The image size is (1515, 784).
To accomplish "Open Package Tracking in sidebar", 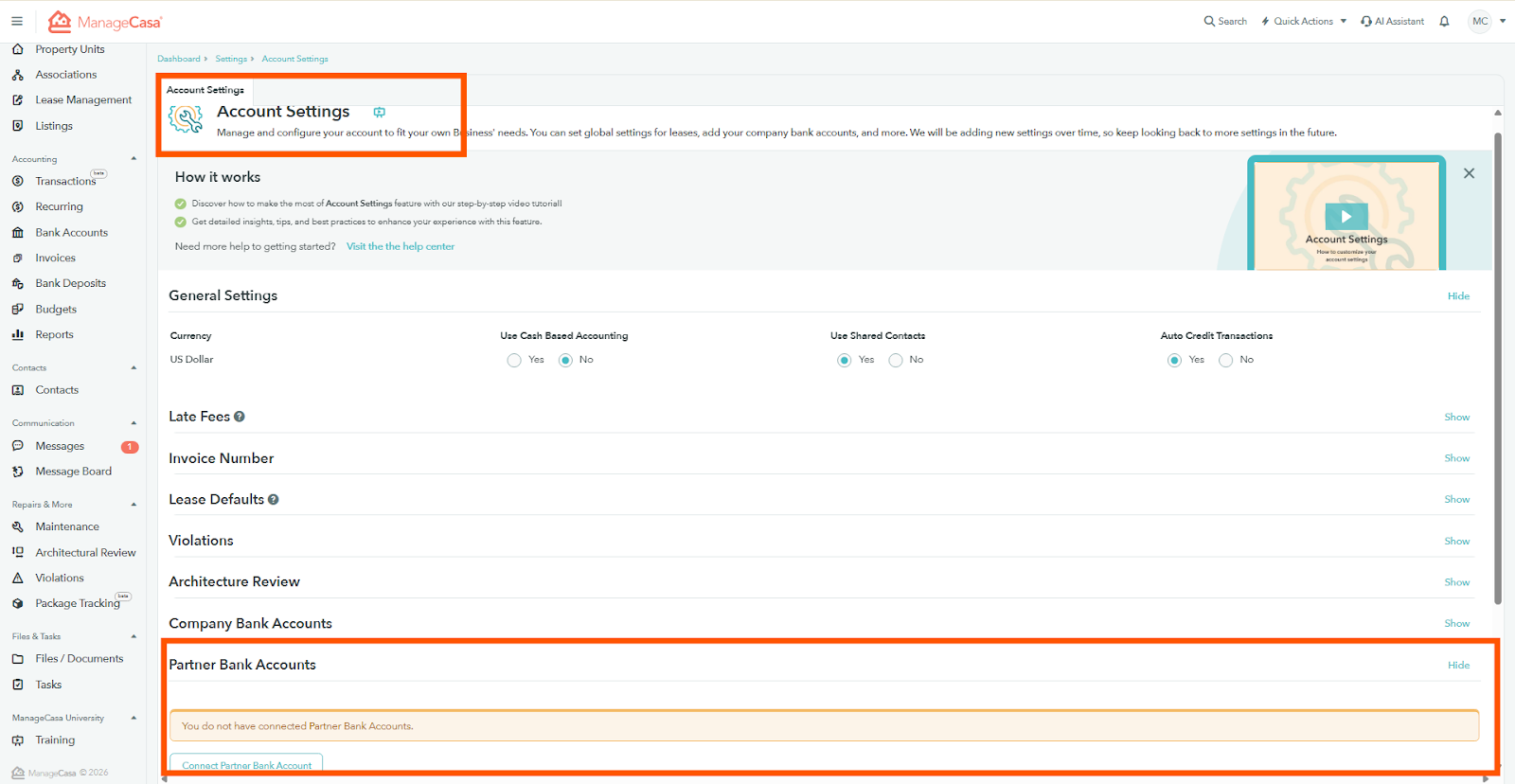I will pos(77,603).
